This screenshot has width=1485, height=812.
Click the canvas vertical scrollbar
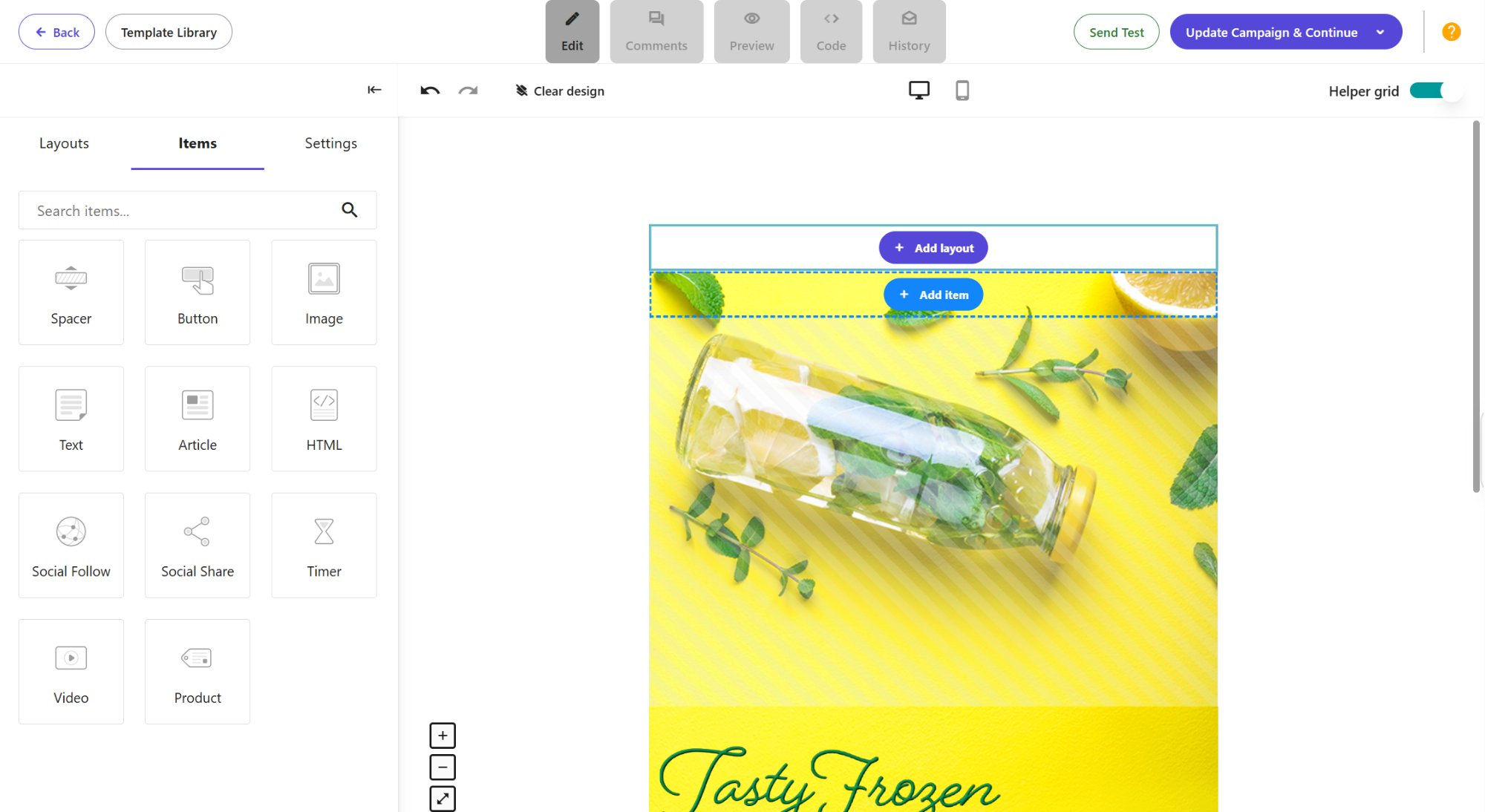(x=1476, y=306)
